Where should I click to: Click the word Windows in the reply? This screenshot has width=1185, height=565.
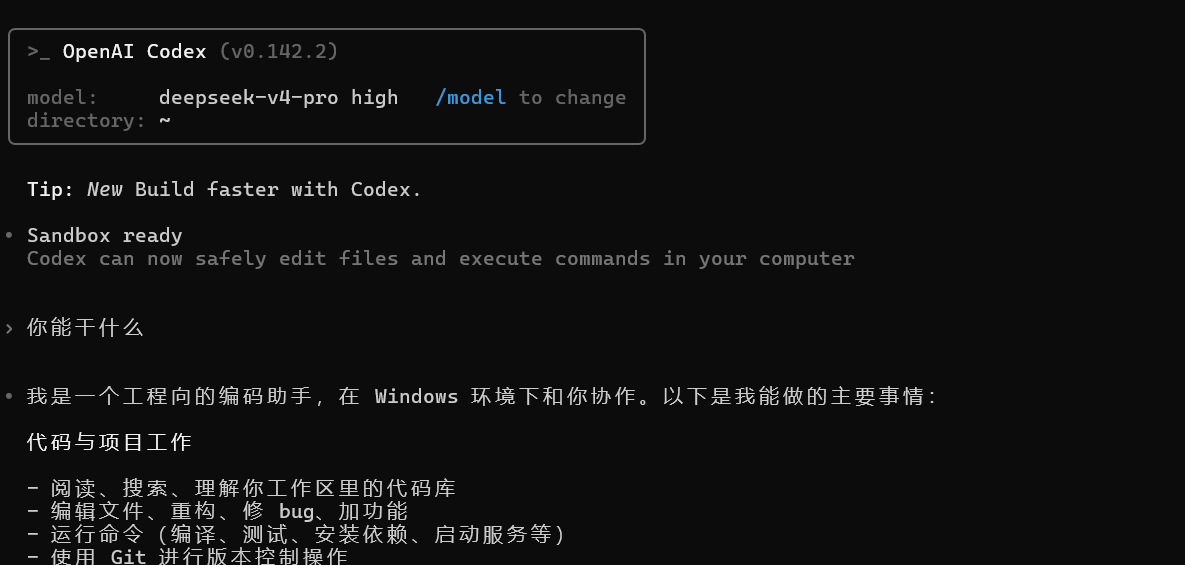(x=416, y=397)
